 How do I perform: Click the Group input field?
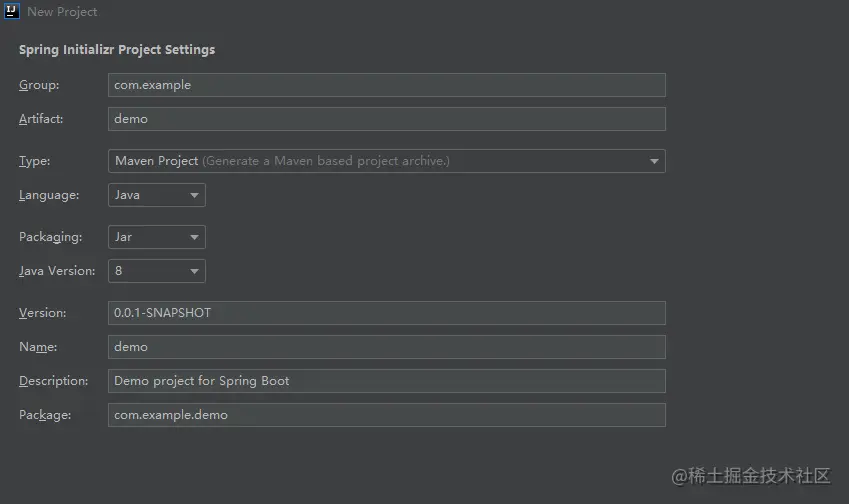(387, 85)
